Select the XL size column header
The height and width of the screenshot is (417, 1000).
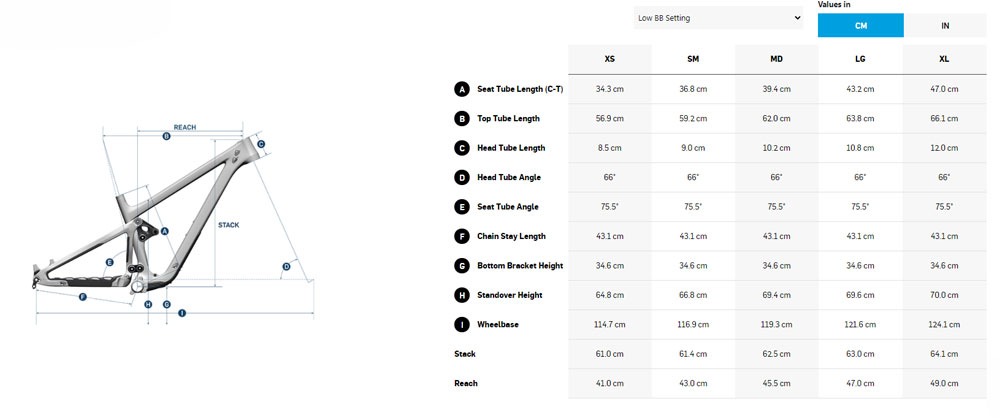click(943, 59)
